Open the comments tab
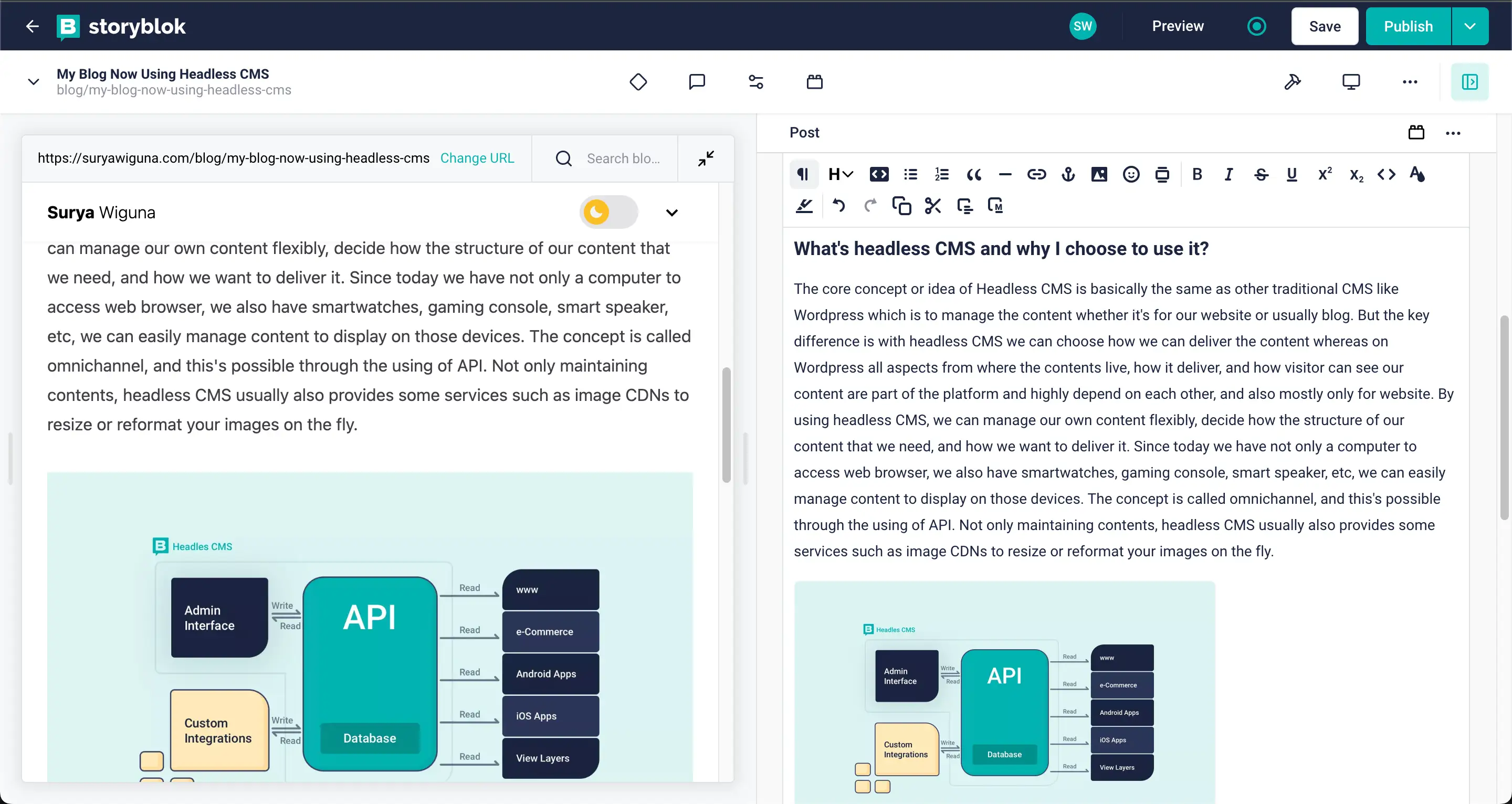Viewport: 1512px width, 804px height. pyautogui.click(x=697, y=82)
